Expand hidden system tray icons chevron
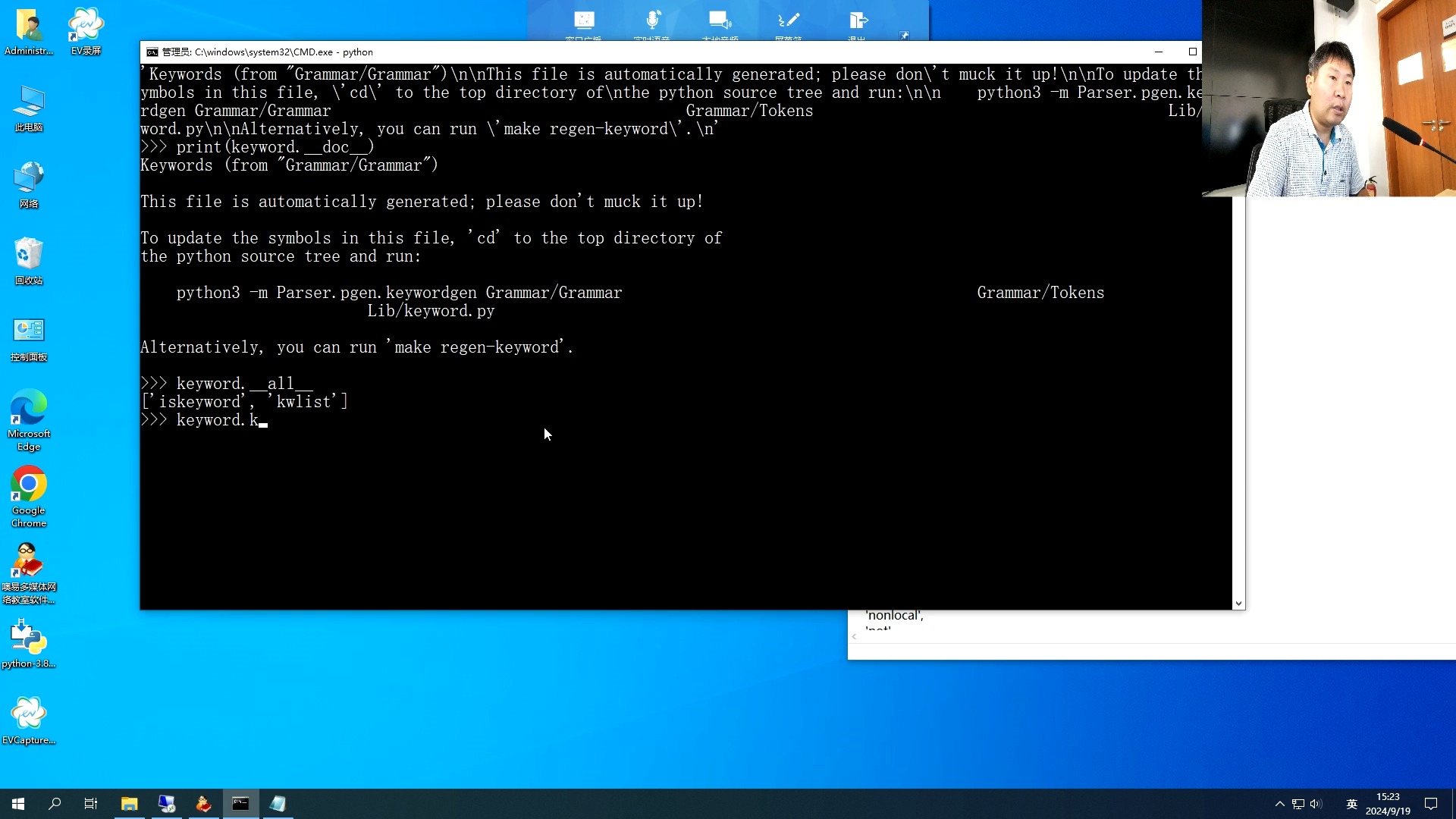The height and width of the screenshot is (819, 1456). pyautogui.click(x=1280, y=804)
